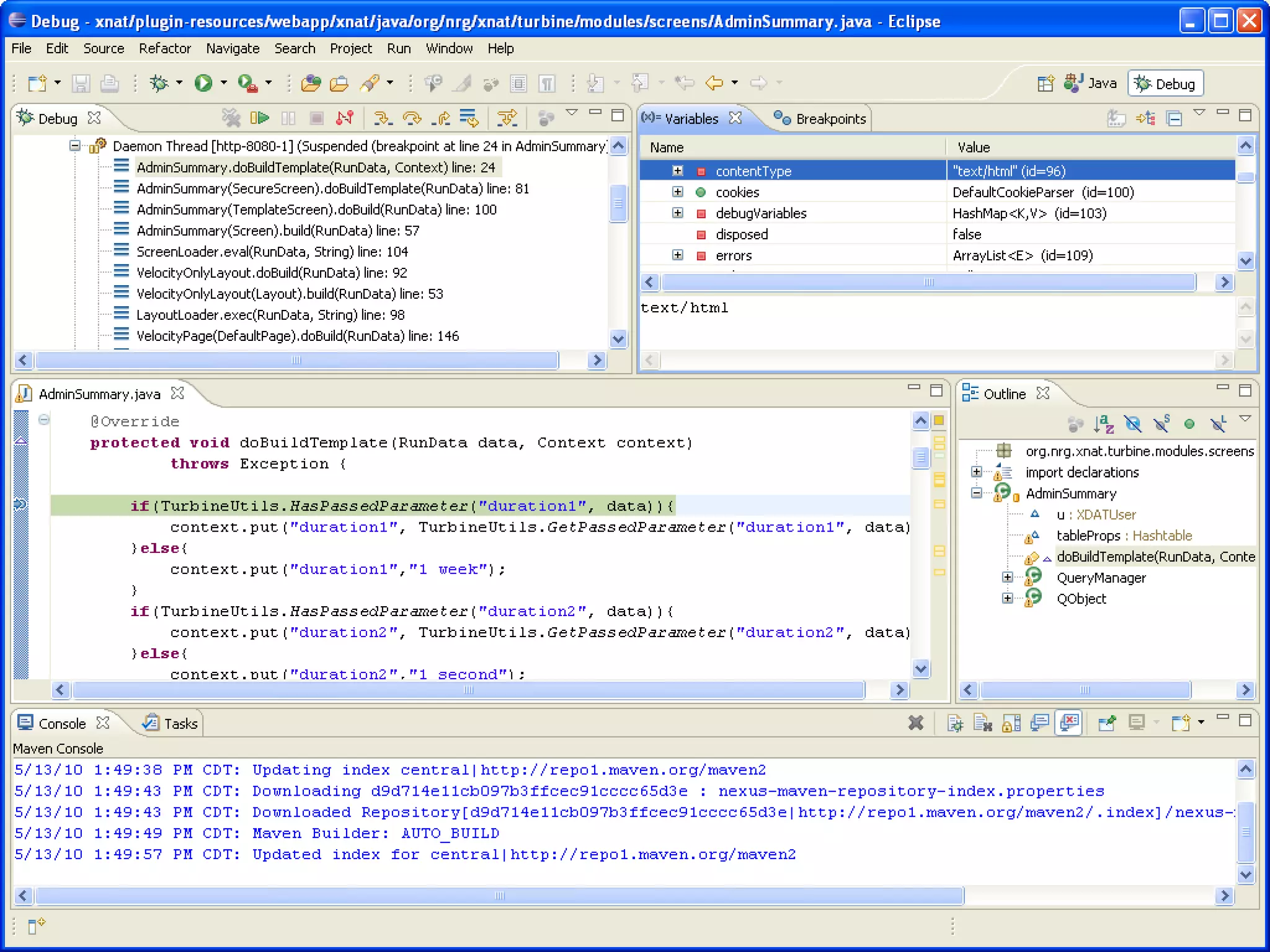Expand the errors variable row
This screenshot has height=952, width=1270.
tap(678, 255)
